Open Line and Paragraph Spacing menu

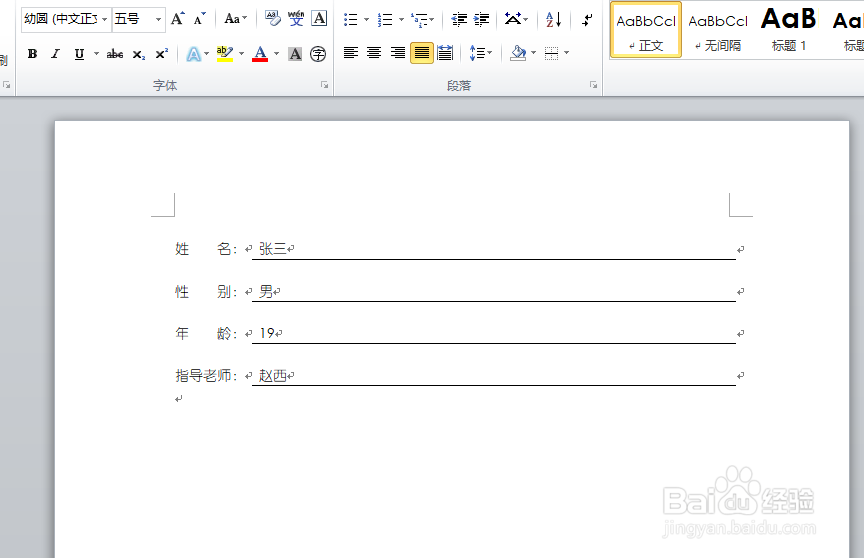480,53
